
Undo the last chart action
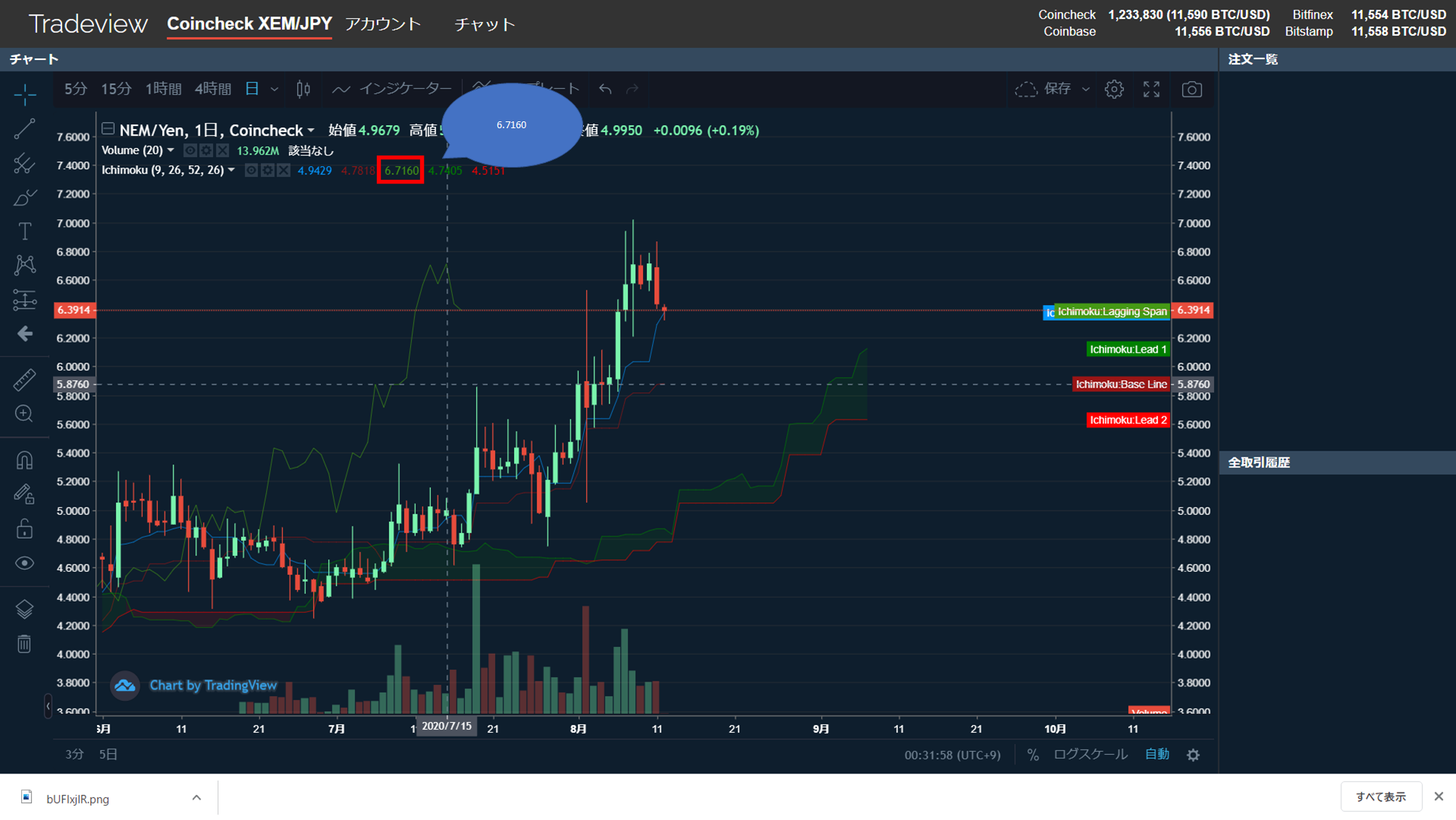point(605,90)
